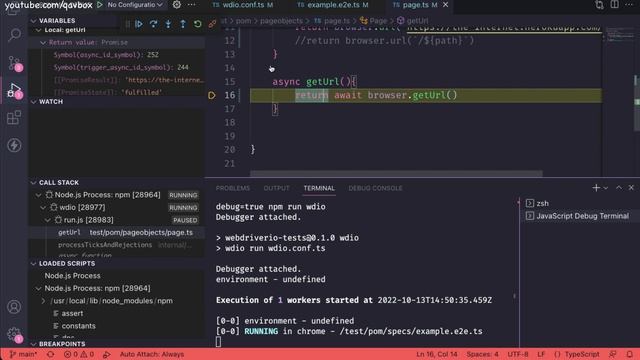Open notifications bell in status bar
The height and width of the screenshot is (360, 640).
pos(629,354)
